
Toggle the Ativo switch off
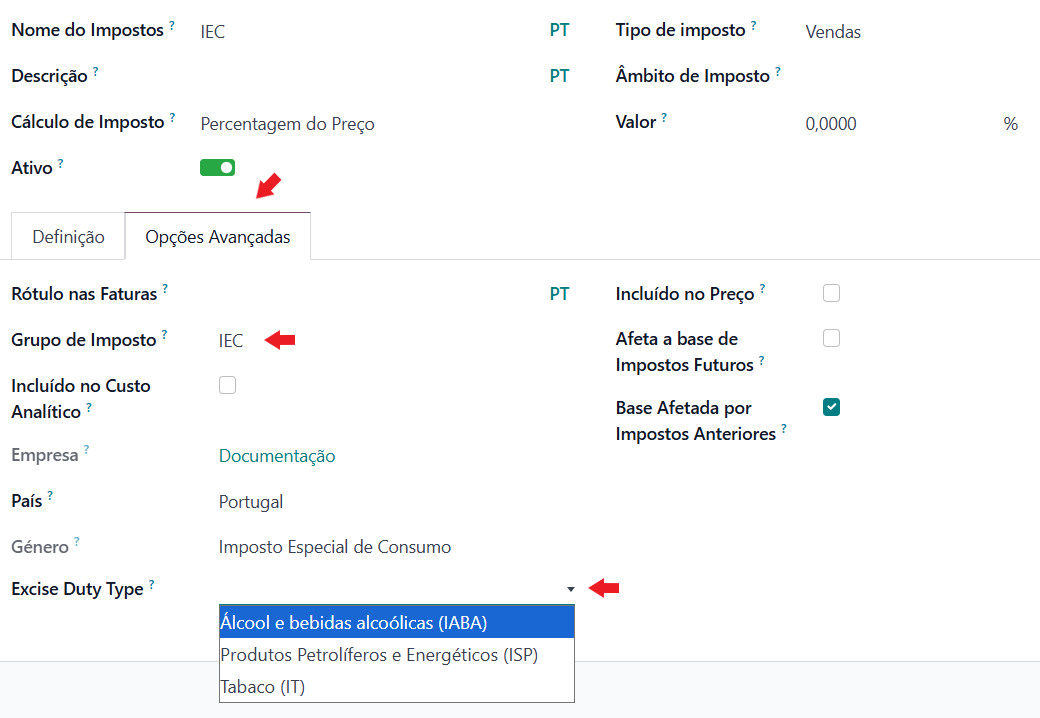coord(217,168)
